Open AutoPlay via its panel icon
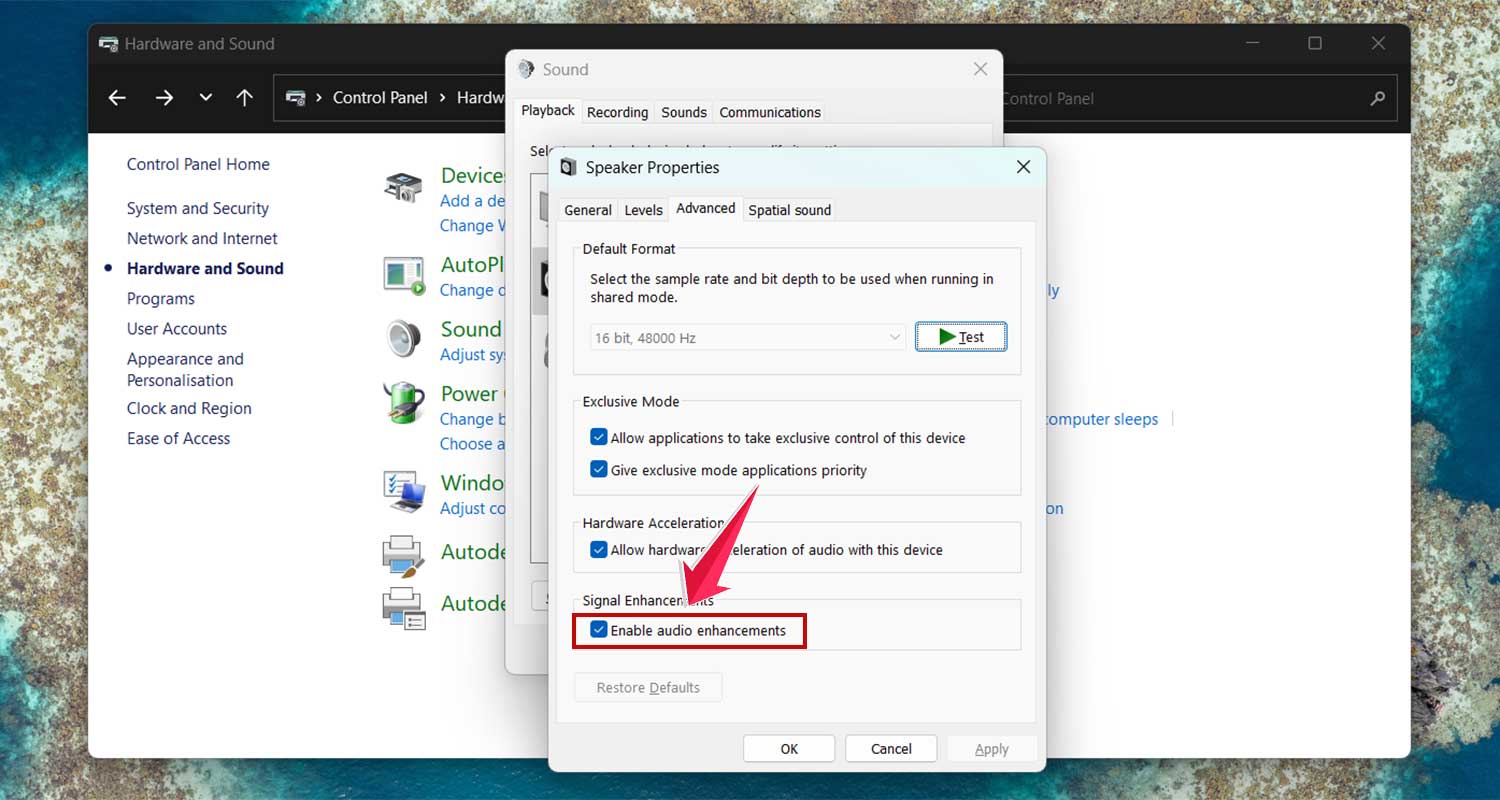 [x=403, y=275]
